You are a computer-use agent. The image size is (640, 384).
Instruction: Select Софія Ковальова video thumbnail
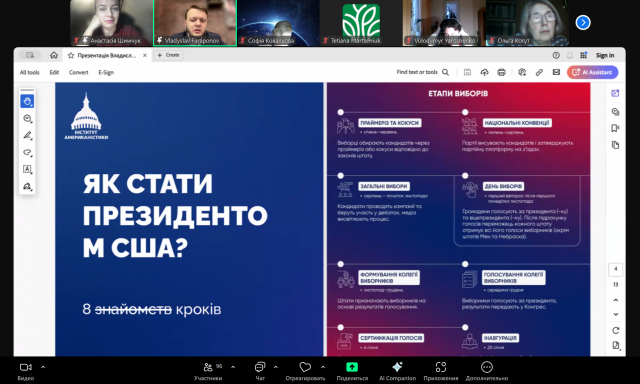click(x=278, y=22)
